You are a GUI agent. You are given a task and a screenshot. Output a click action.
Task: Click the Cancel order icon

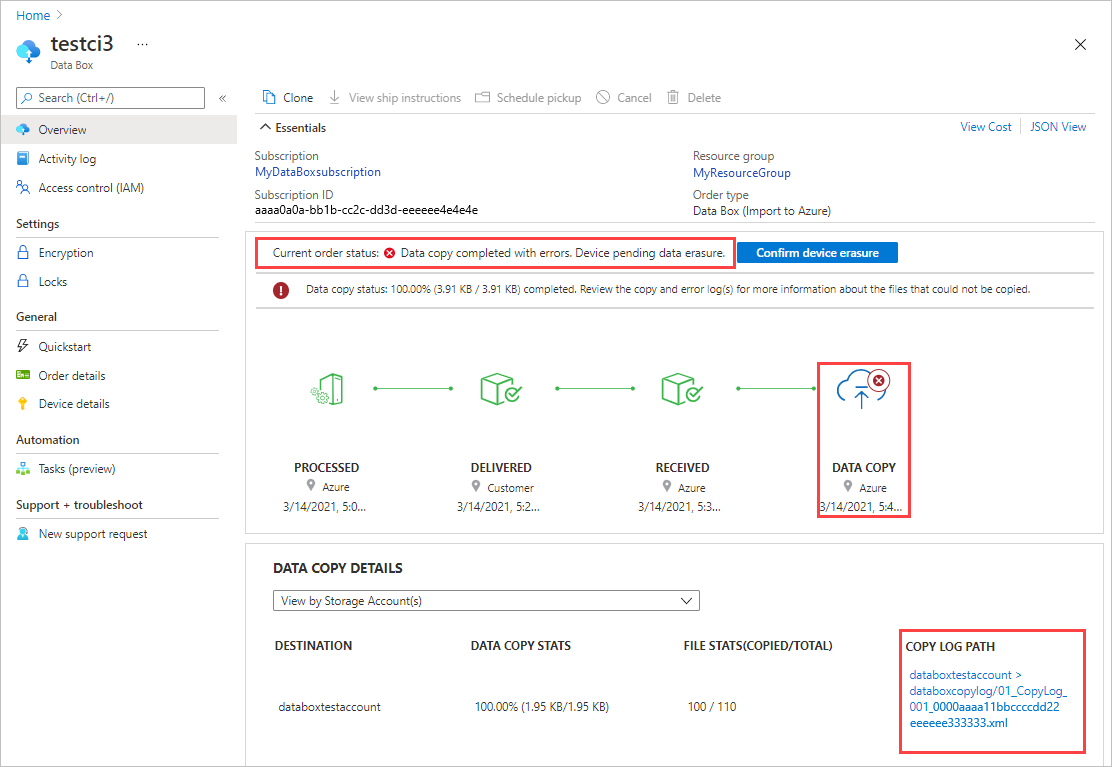[x=603, y=97]
